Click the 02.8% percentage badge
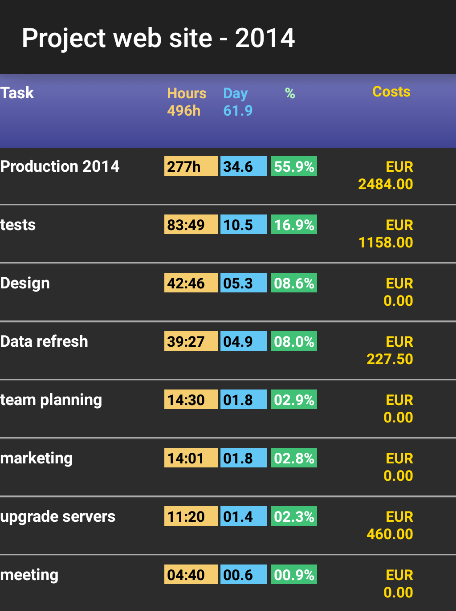This screenshot has height=611, width=456. click(x=294, y=458)
